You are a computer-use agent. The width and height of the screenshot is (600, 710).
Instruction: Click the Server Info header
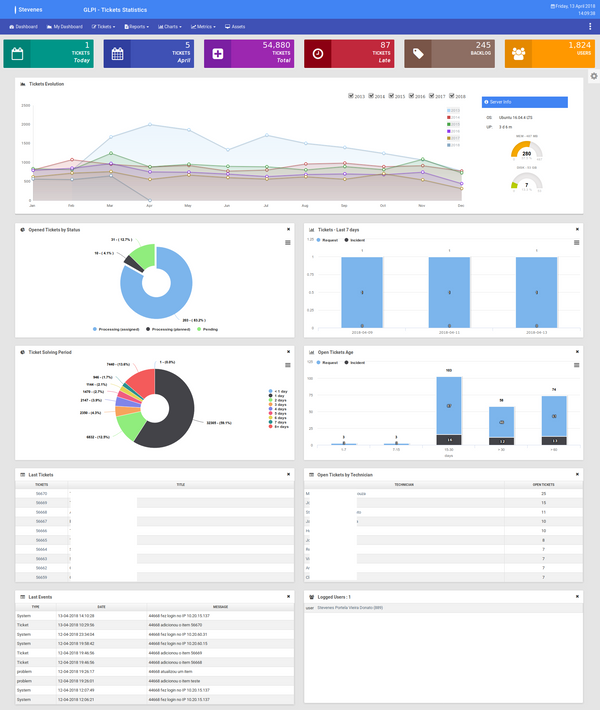[524, 102]
